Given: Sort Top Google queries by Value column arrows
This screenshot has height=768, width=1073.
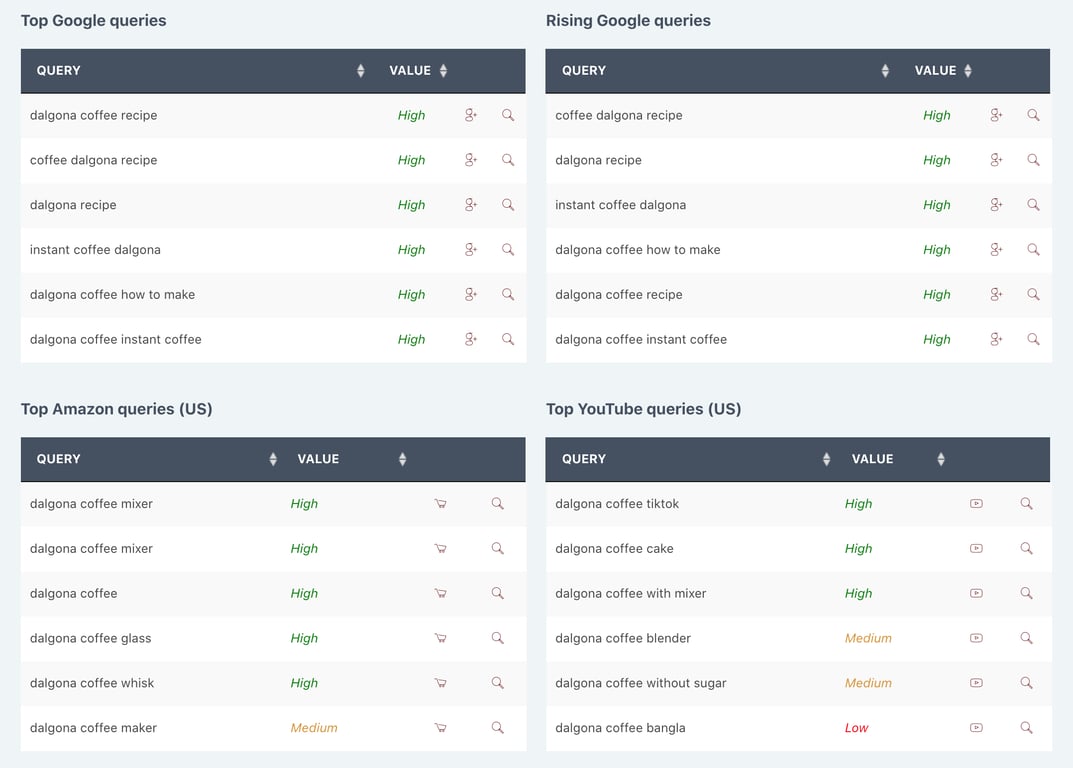Looking at the screenshot, I should click(x=443, y=71).
